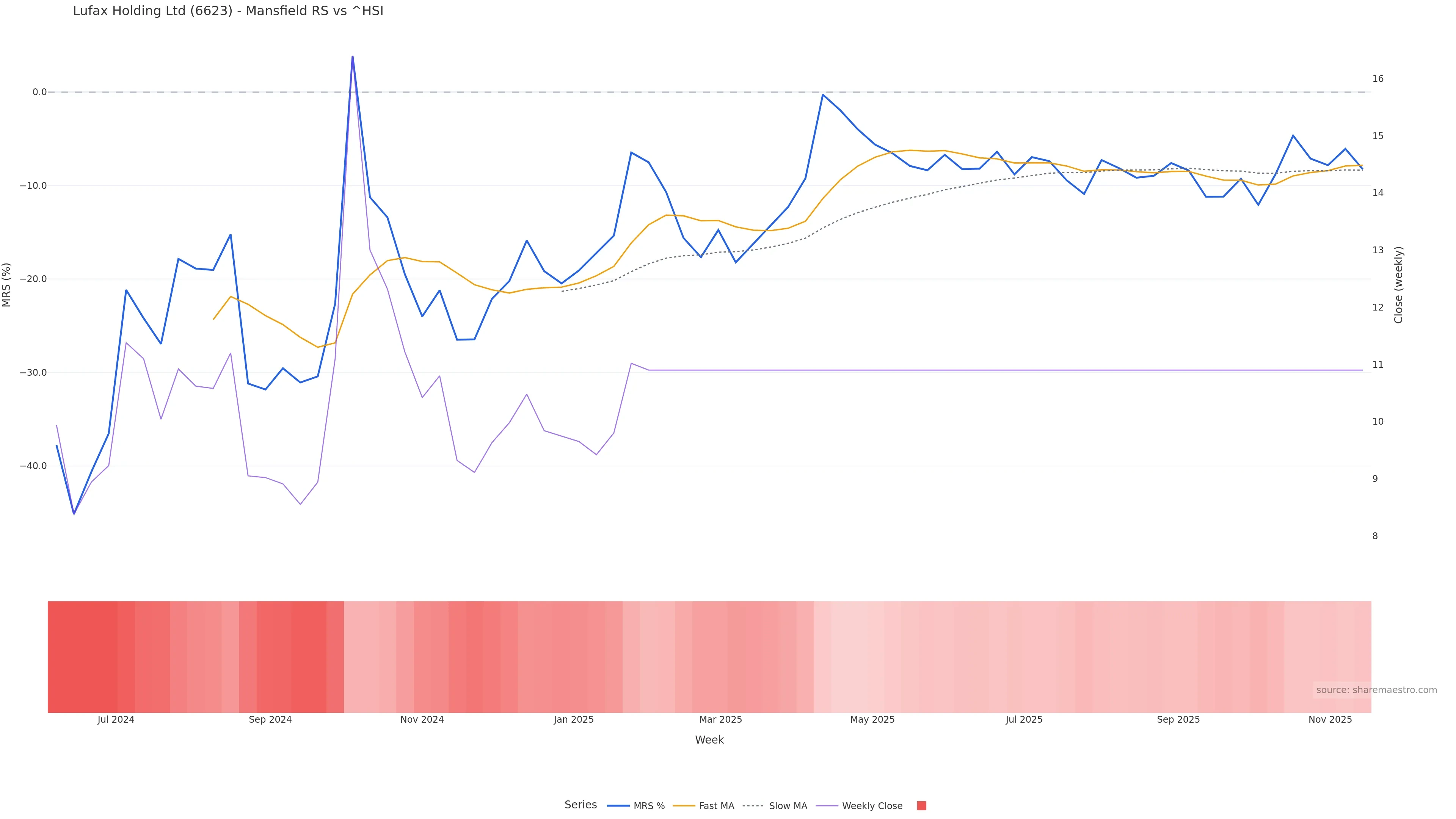Click the '16' tick on the Close axis
Viewport: 1456px width, 819px height.
pyautogui.click(x=1378, y=78)
